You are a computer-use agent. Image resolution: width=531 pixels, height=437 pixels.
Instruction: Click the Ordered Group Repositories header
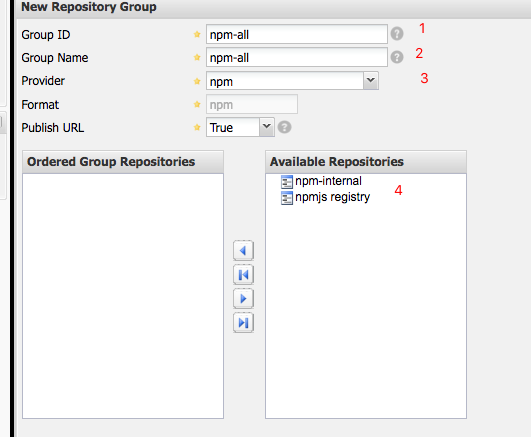coord(123,162)
